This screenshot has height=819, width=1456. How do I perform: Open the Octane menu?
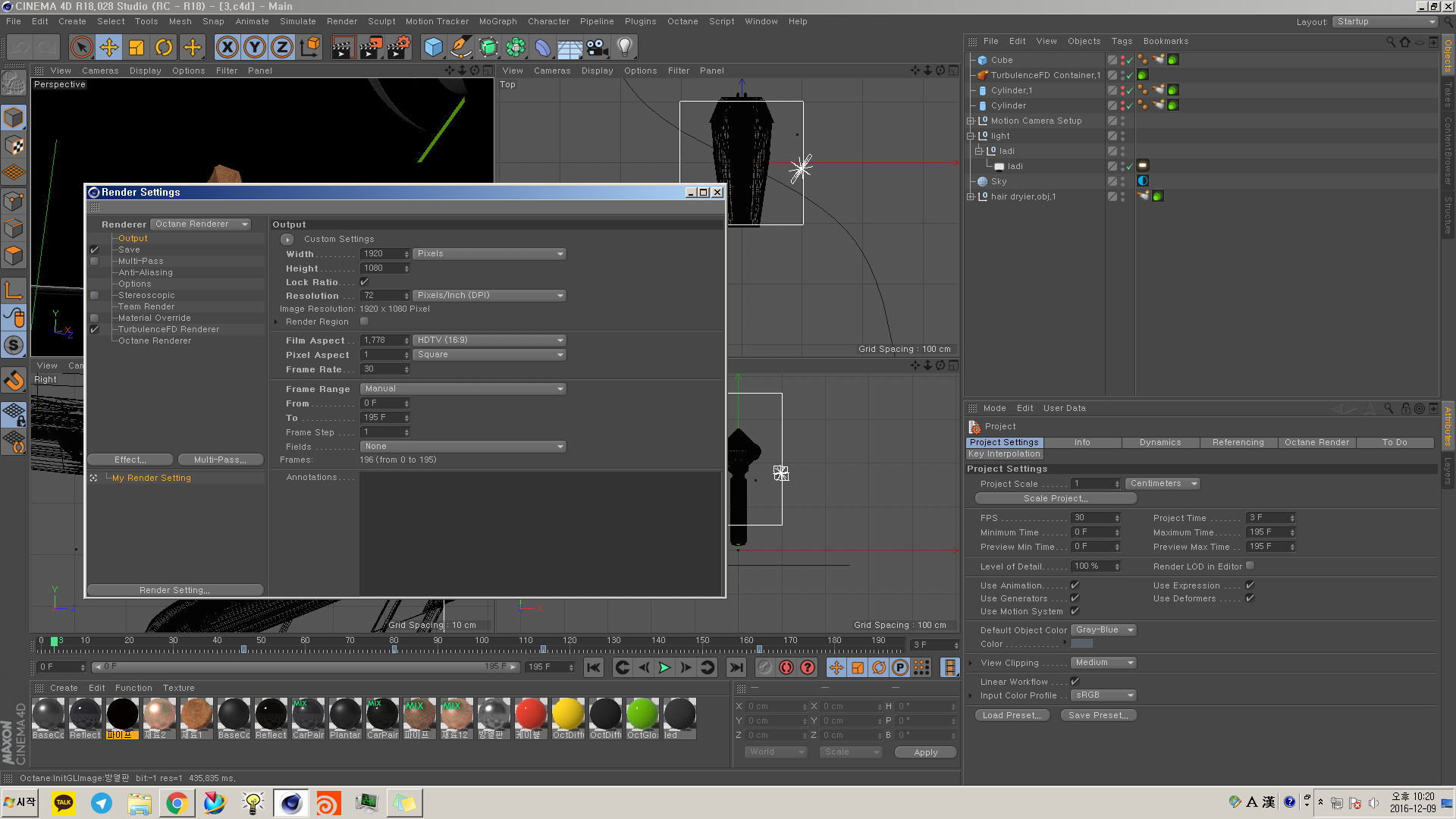[x=682, y=21]
